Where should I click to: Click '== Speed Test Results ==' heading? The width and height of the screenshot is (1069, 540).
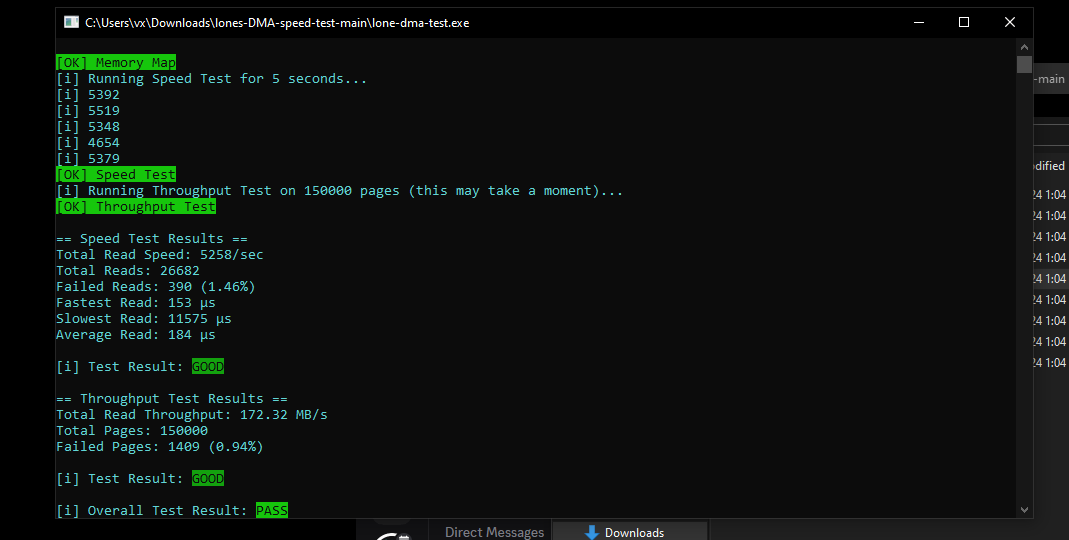click(x=152, y=239)
